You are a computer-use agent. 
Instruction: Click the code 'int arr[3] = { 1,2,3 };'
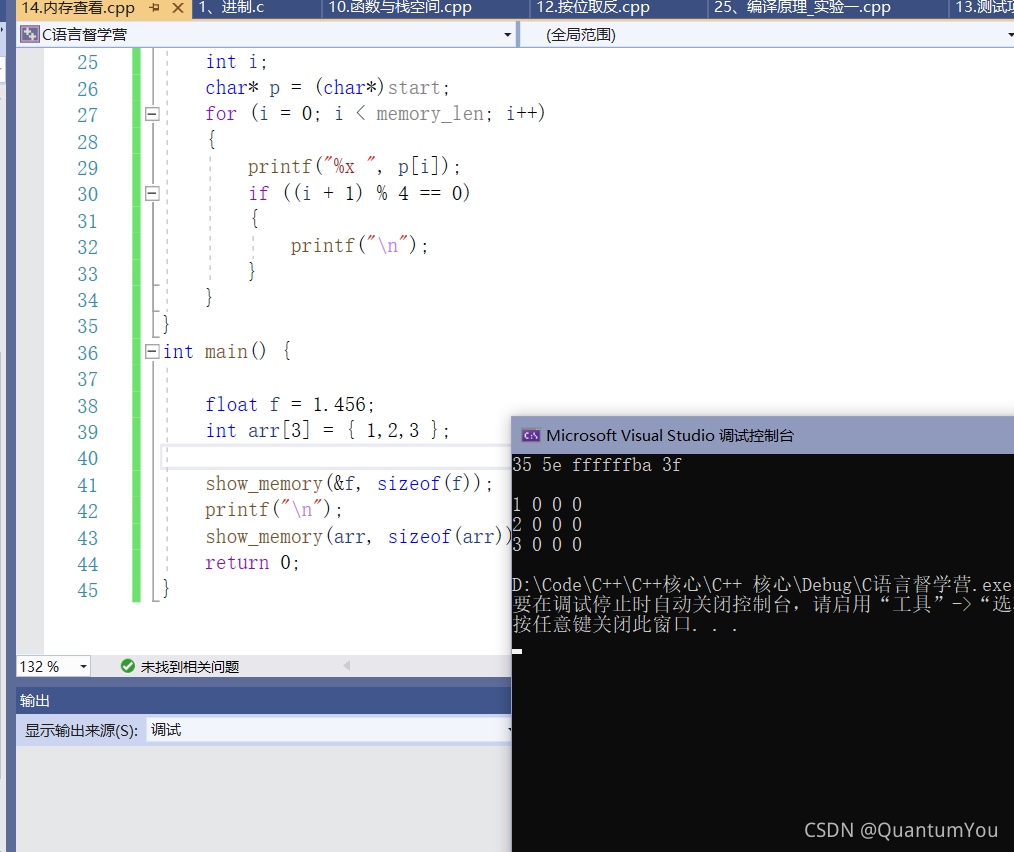327,431
